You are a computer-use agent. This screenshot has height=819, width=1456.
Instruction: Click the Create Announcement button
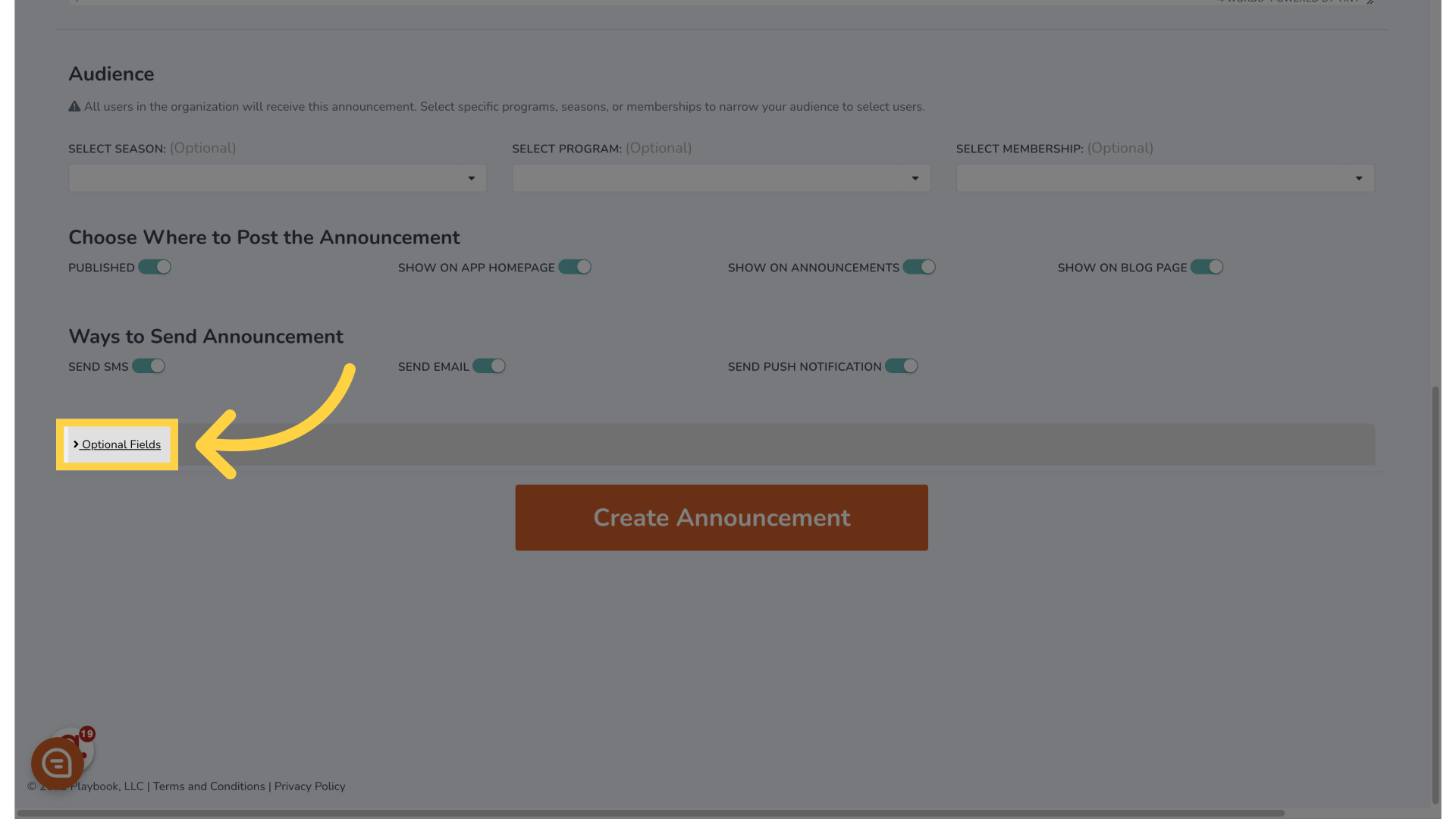pyautogui.click(x=721, y=518)
